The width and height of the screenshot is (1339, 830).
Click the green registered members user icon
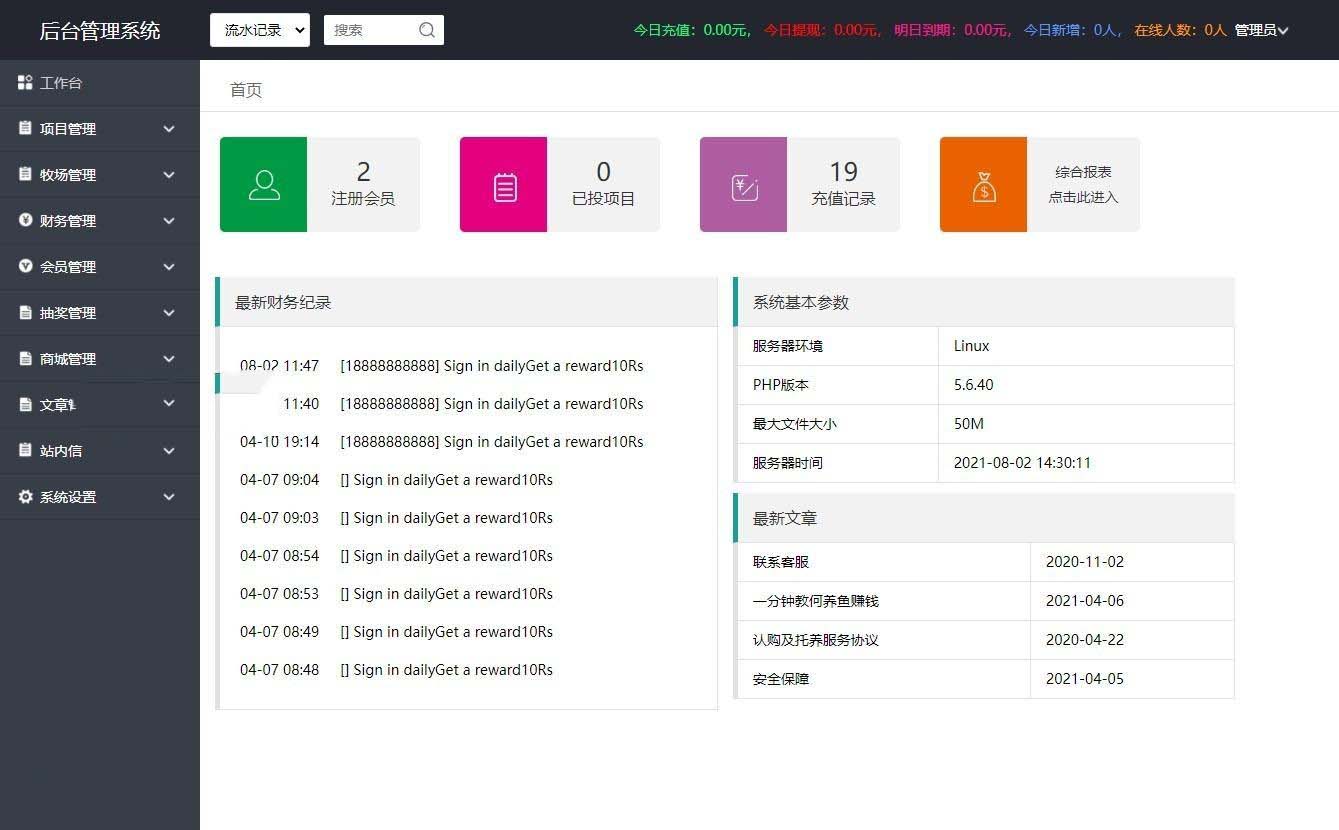click(264, 185)
